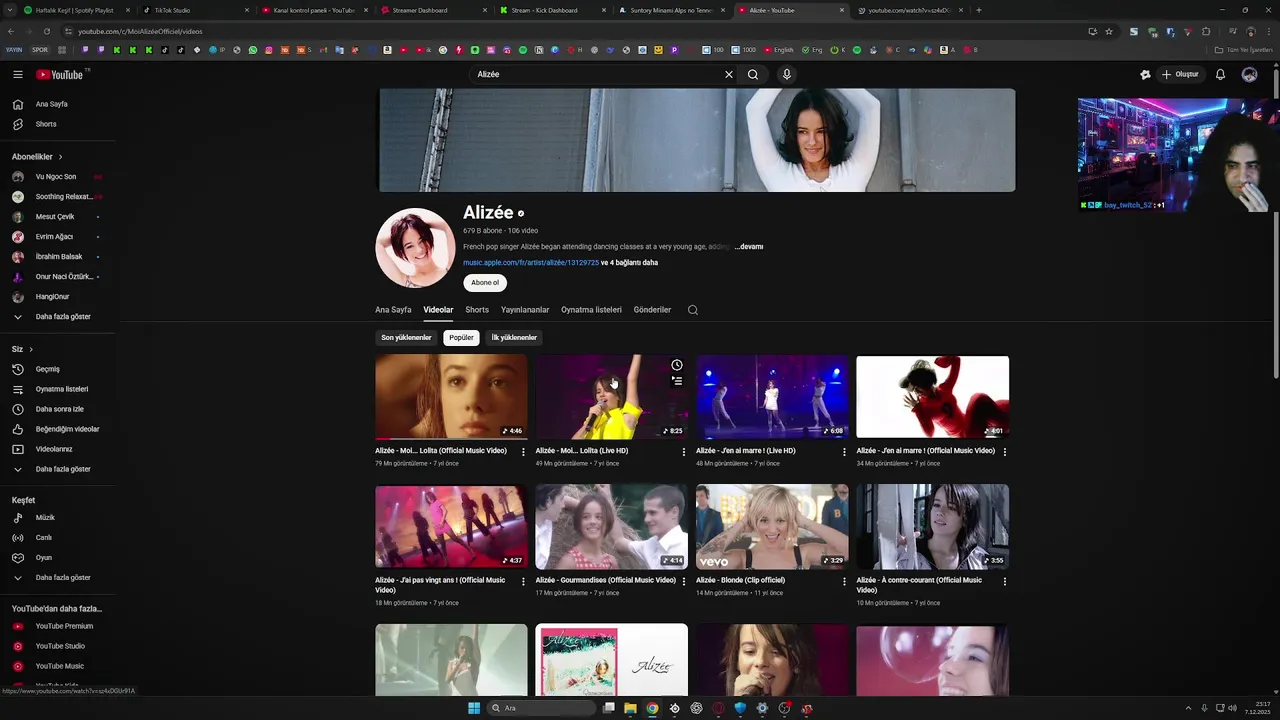Select the Popüler filter chip
The height and width of the screenshot is (720, 1280).
click(x=461, y=338)
